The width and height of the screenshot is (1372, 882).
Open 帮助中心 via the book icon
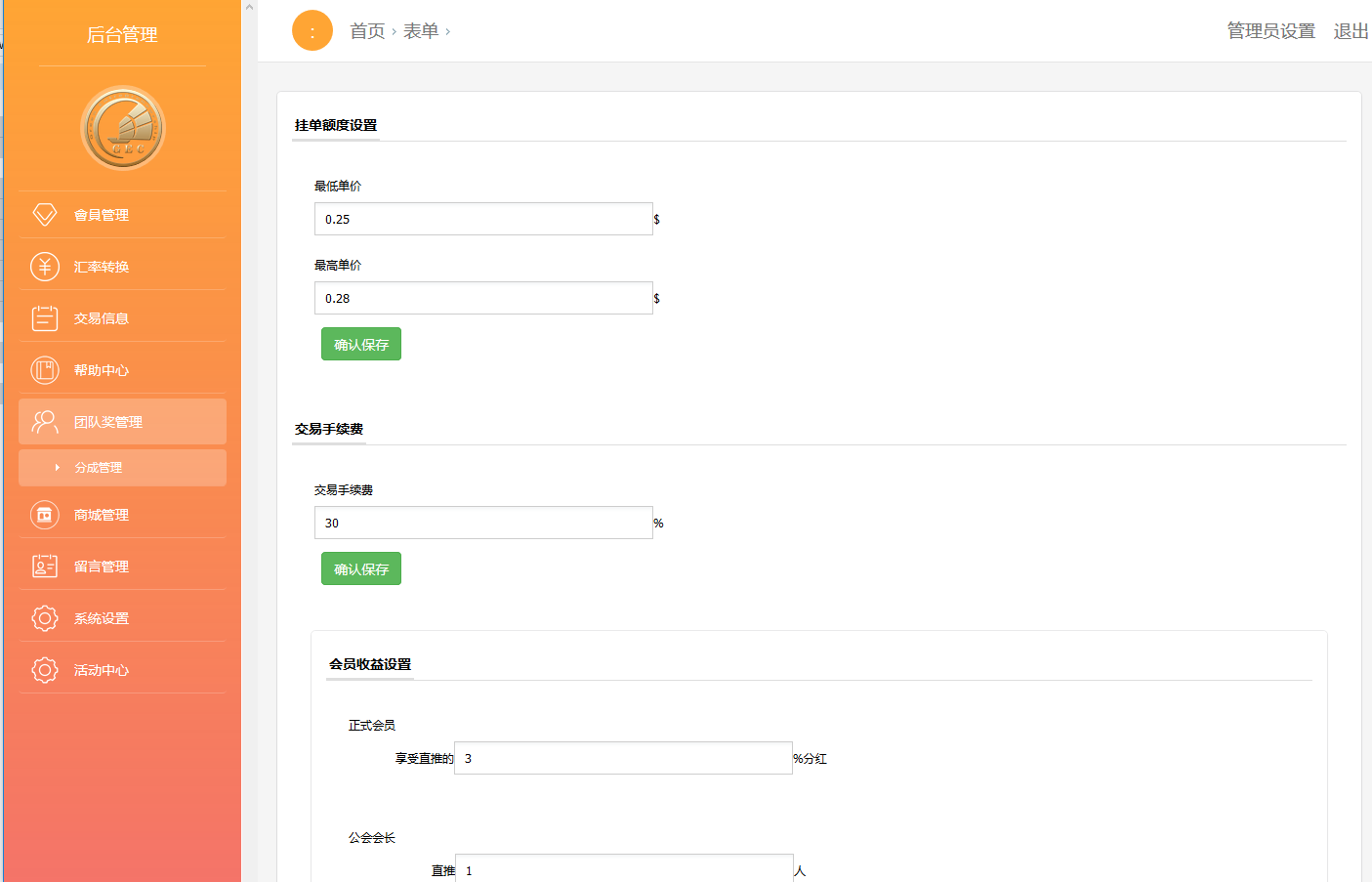point(45,370)
